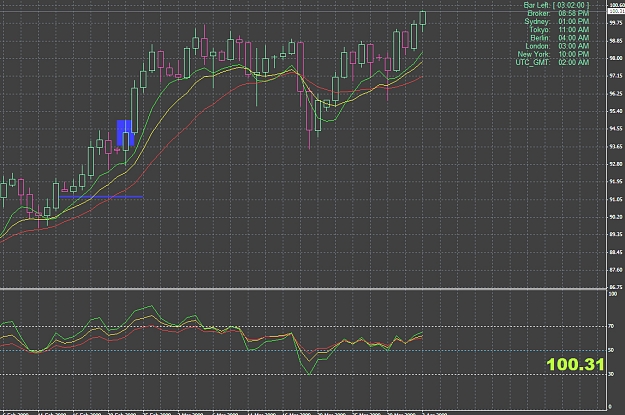Image resolution: width=625 pixels, height=415 pixels.
Task: Click the indicator scale 0 label
Action: [610, 407]
